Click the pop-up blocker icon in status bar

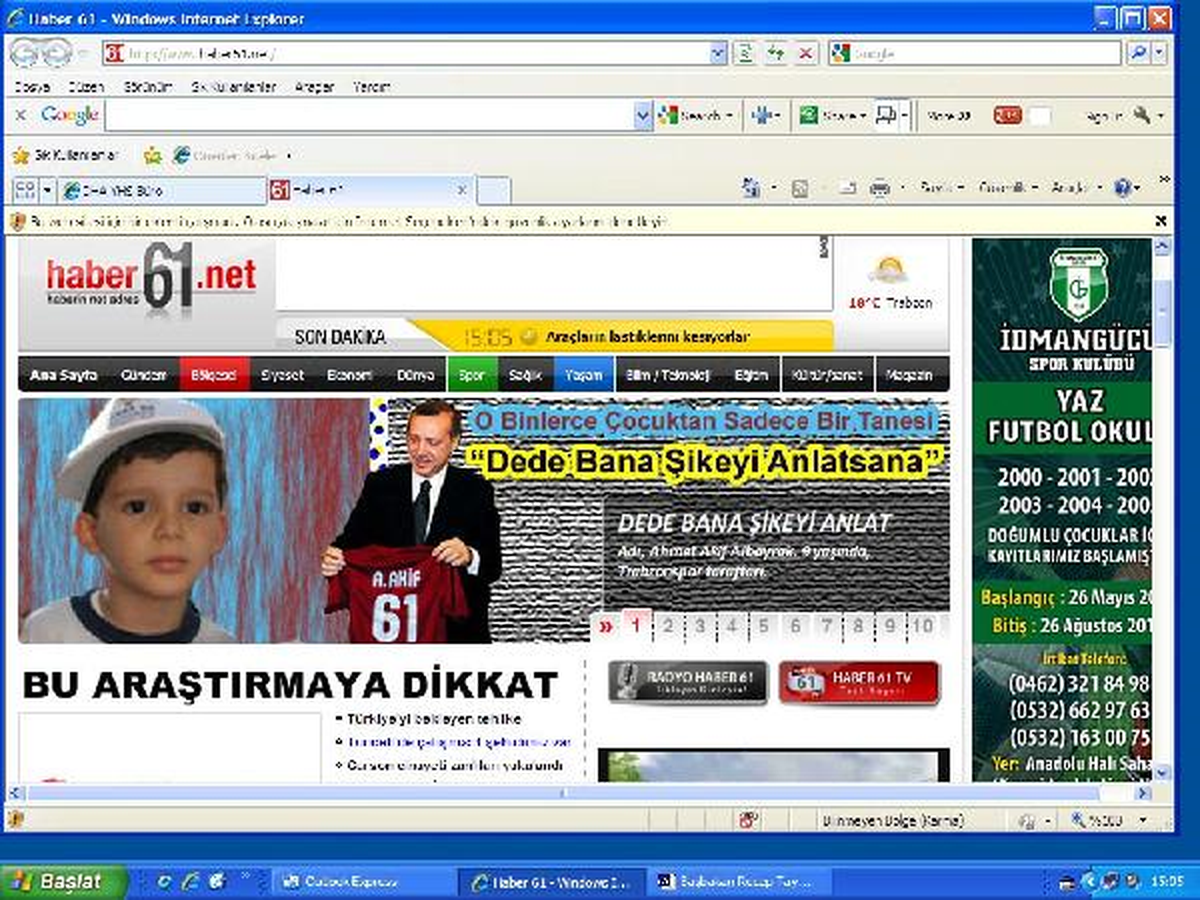pos(748,820)
